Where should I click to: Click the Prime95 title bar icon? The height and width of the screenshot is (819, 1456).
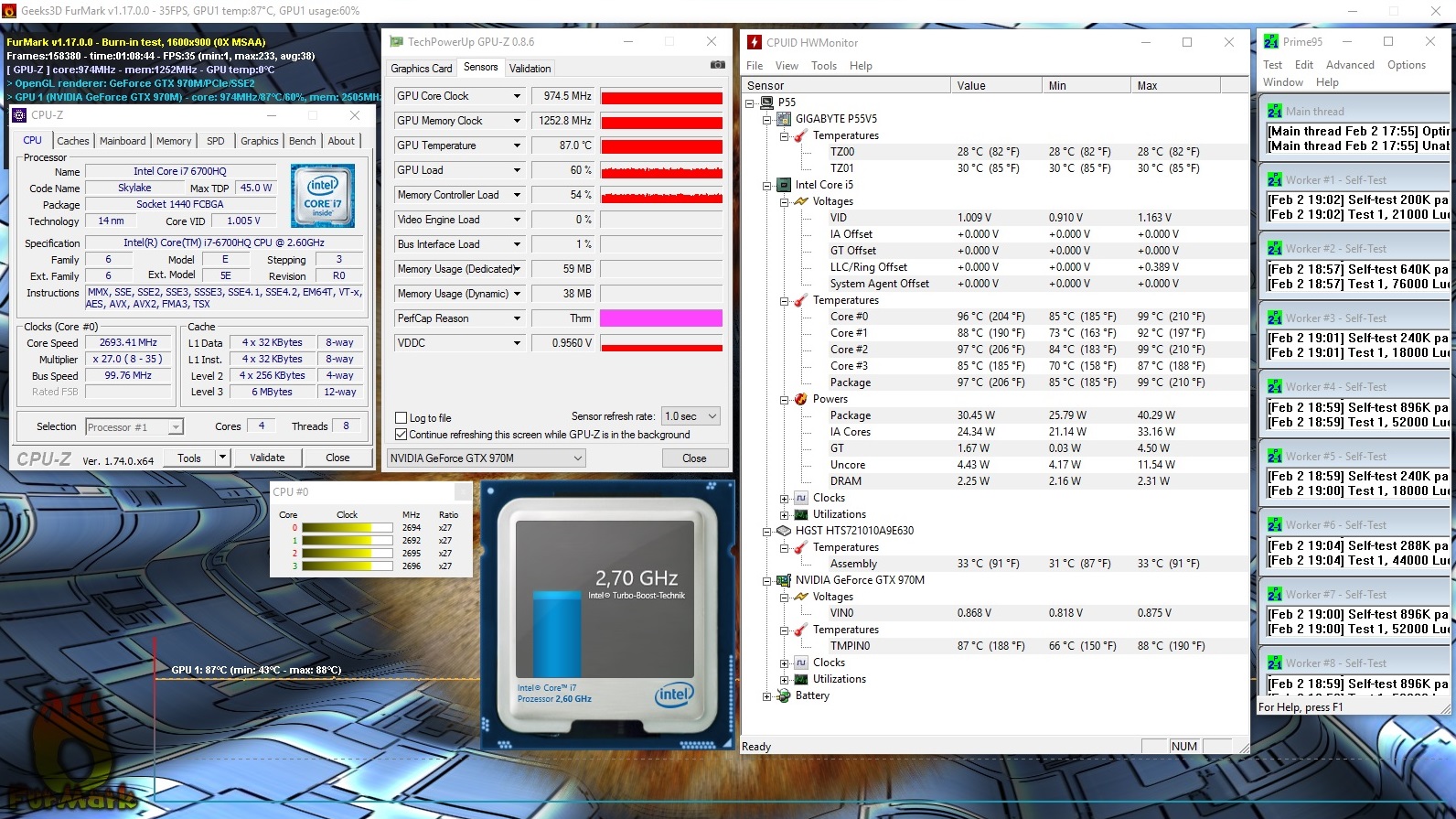[1271, 41]
